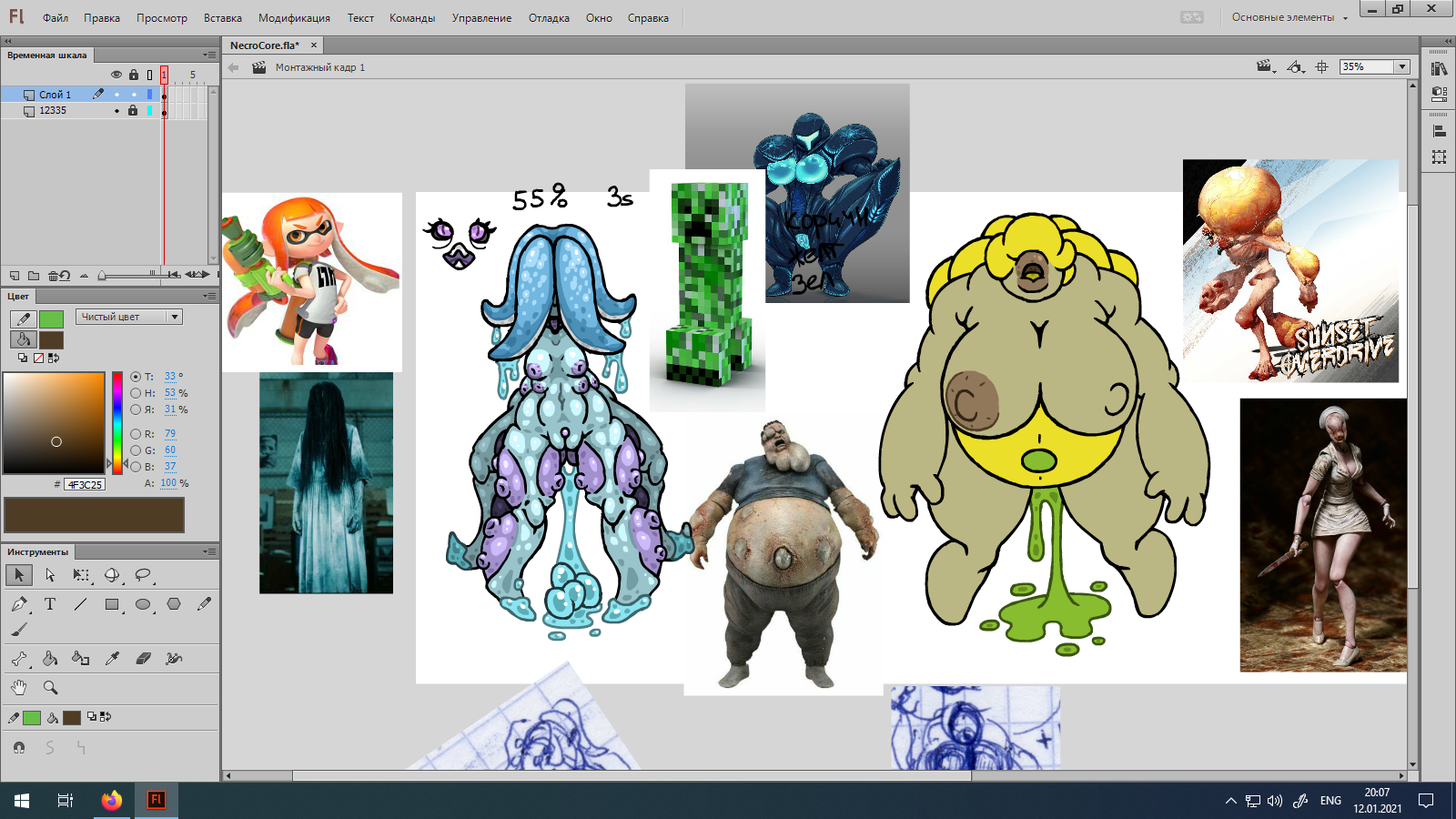Select the R radio button
The width and height of the screenshot is (1456, 819).
(136, 434)
